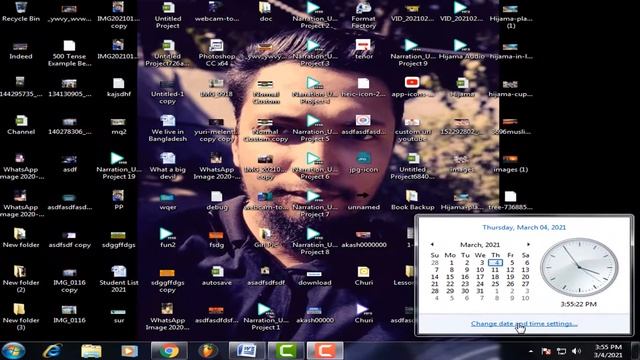Click Change date and time settings link
Image resolution: width=640 pixels, height=360 pixels.
(524, 323)
